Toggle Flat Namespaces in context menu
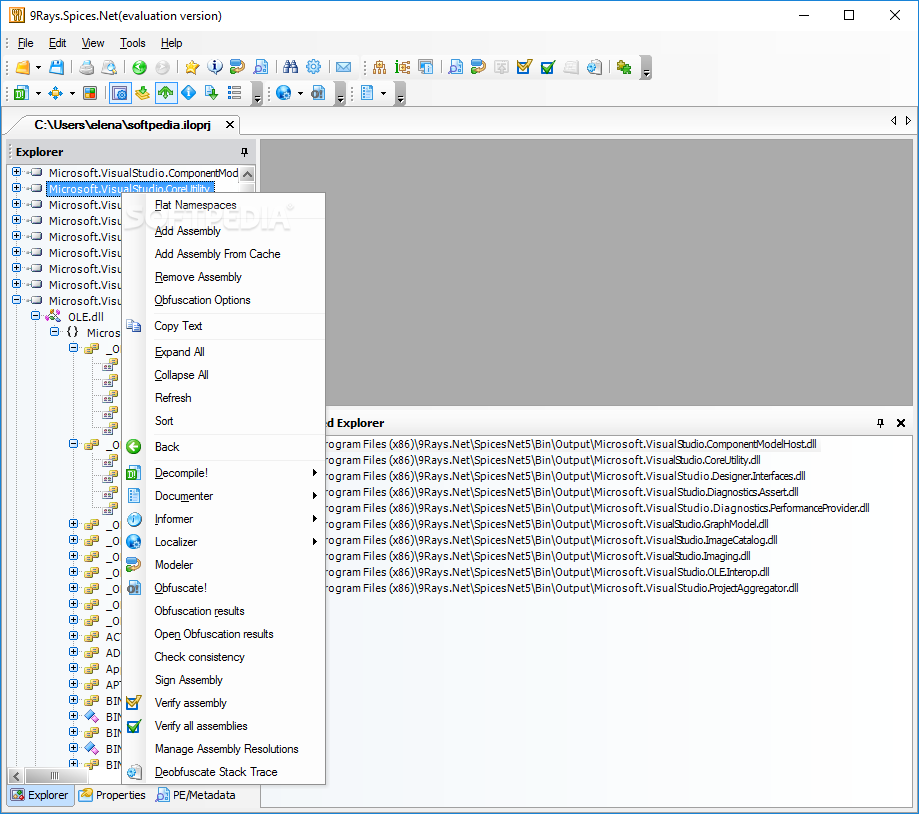The height and width of the screenshot is (814, 919). click(x=196, y=205)
